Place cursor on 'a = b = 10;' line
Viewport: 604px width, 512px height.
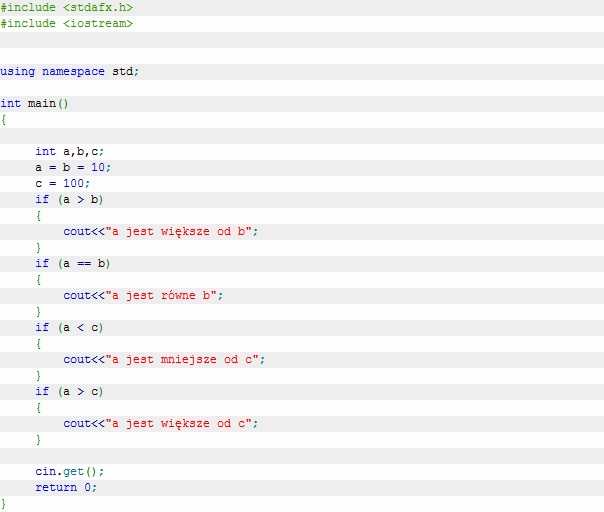(73, 168)
